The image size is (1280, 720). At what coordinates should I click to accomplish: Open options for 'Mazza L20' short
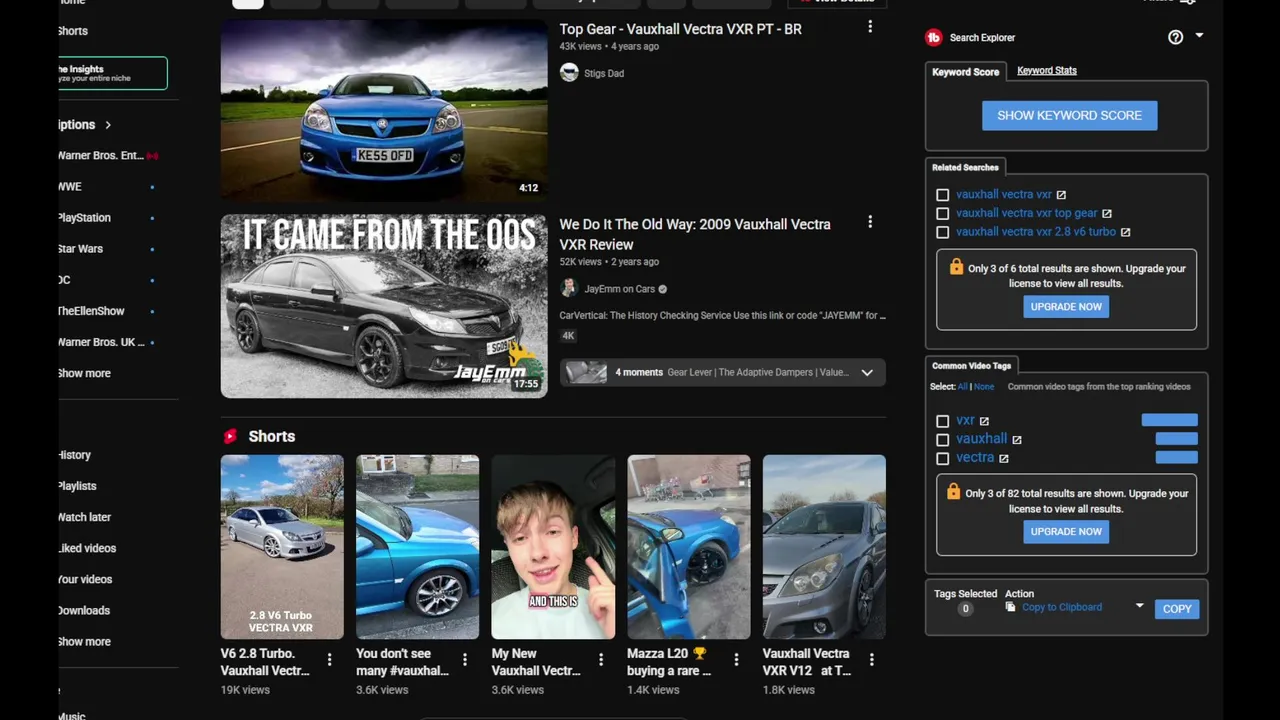tap(736, 659)
